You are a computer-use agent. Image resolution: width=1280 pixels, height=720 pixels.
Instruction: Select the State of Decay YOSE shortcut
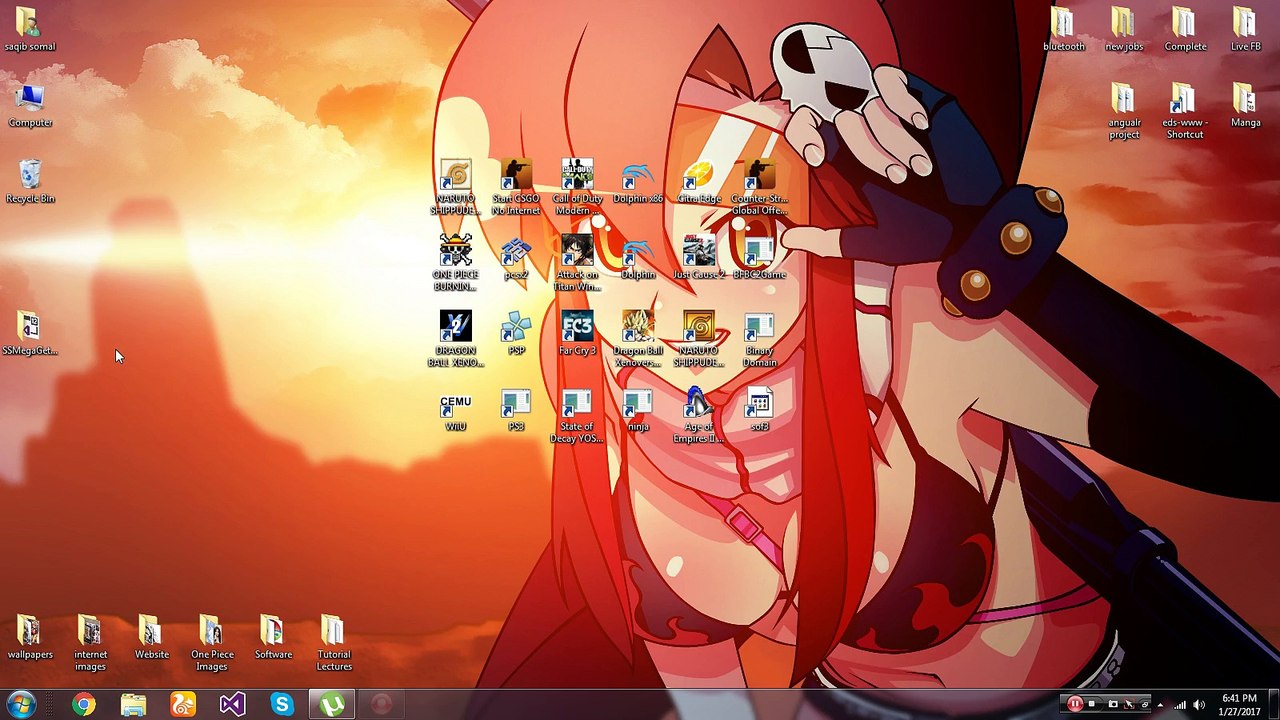click(x=577, y=416)
